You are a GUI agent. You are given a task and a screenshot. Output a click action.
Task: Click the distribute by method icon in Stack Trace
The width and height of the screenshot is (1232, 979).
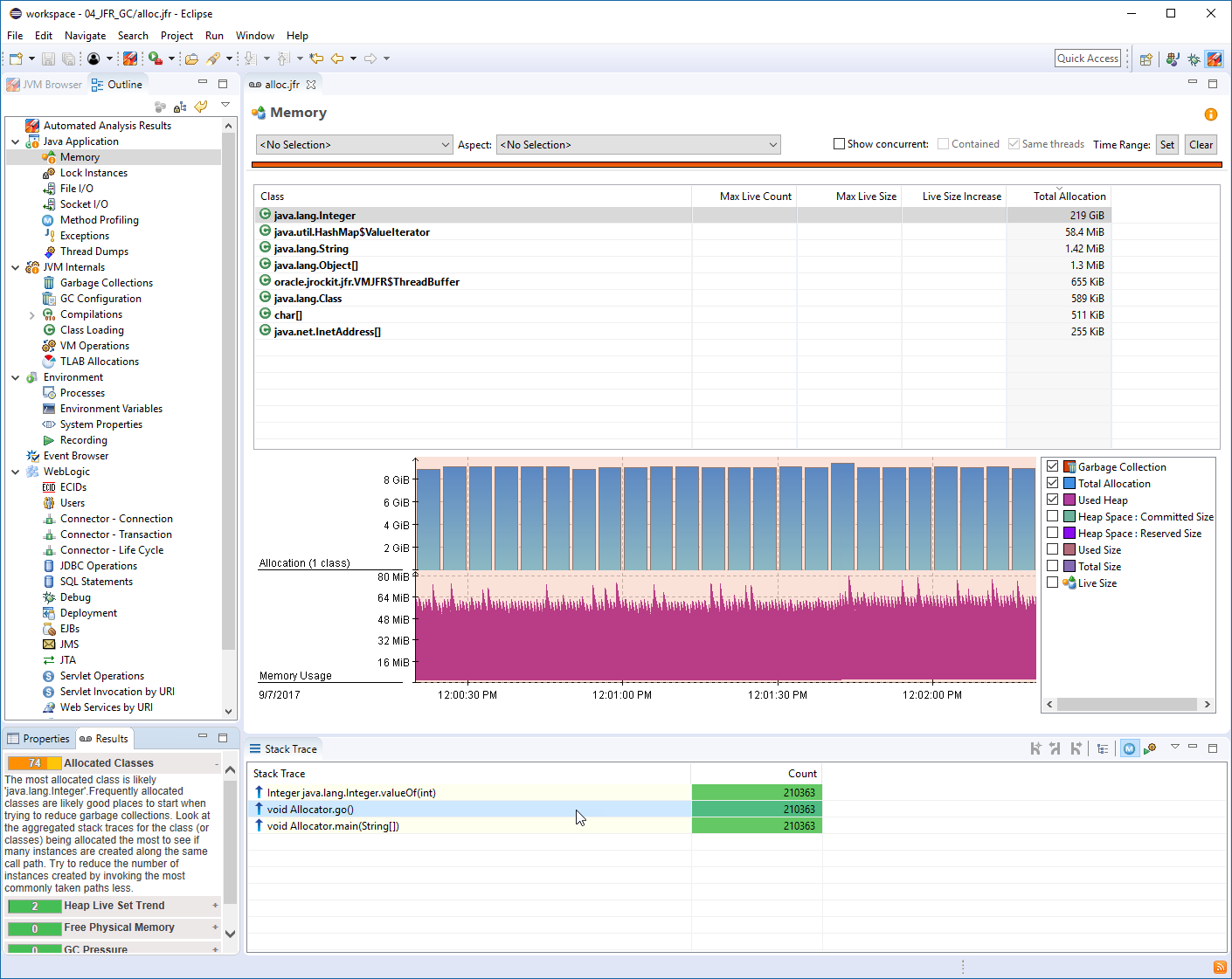[x=1130, y=748]
